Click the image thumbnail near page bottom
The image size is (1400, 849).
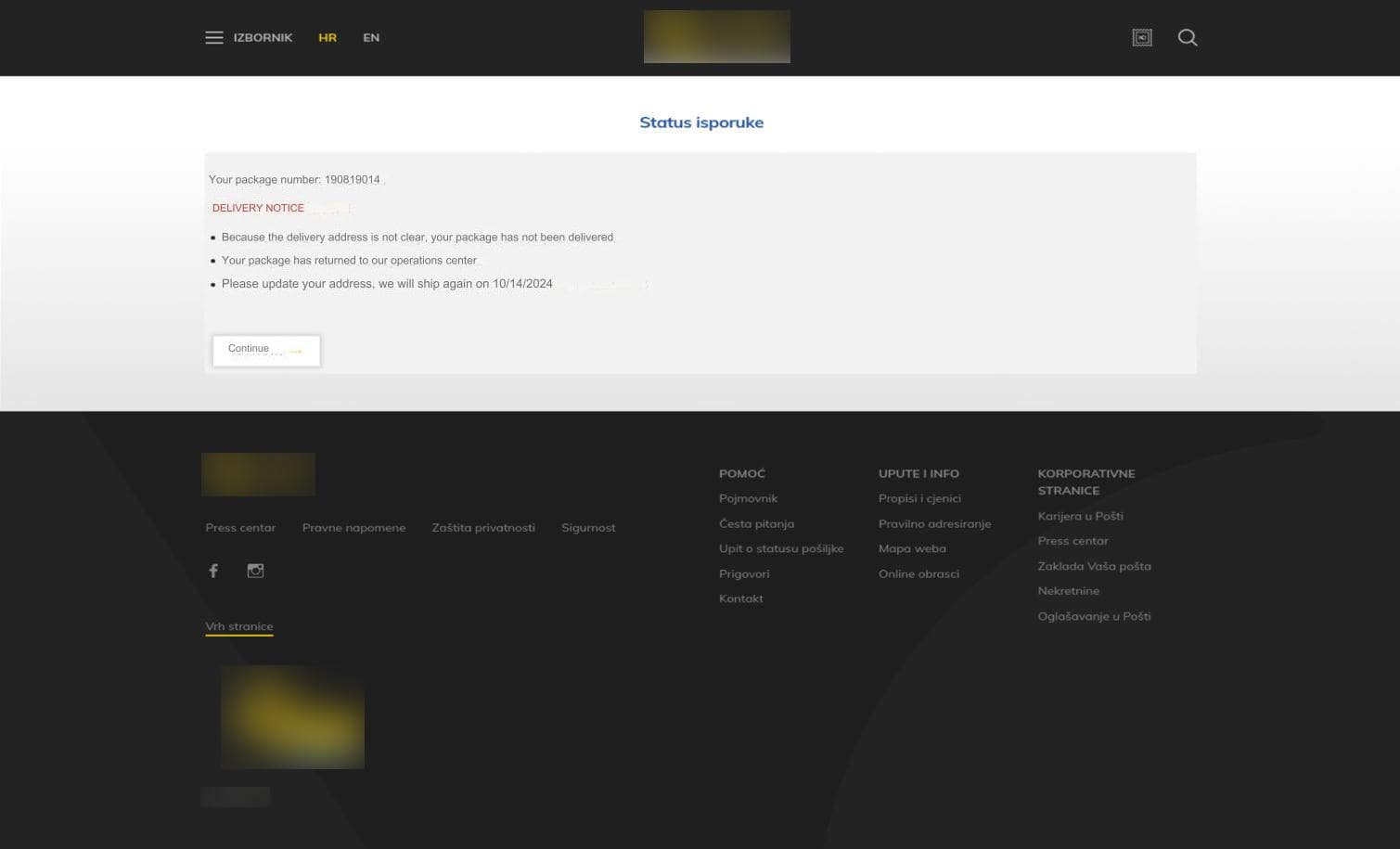click(292, 716)
